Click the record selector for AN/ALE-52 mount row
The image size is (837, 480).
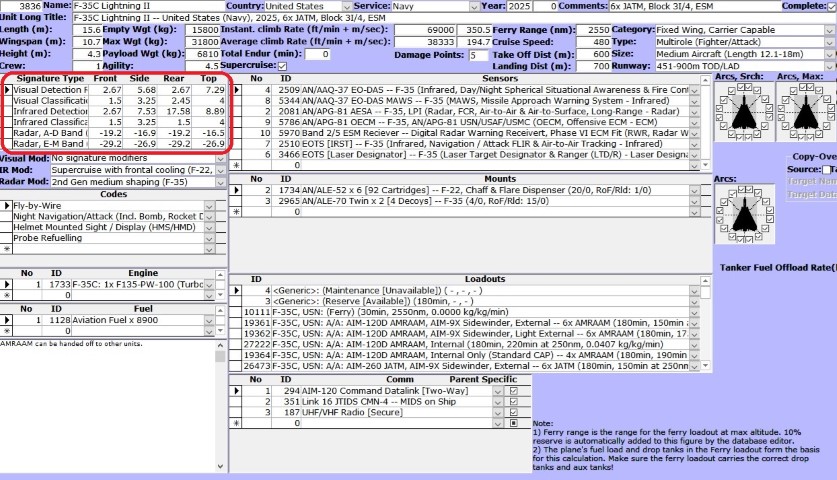point(236,190)
